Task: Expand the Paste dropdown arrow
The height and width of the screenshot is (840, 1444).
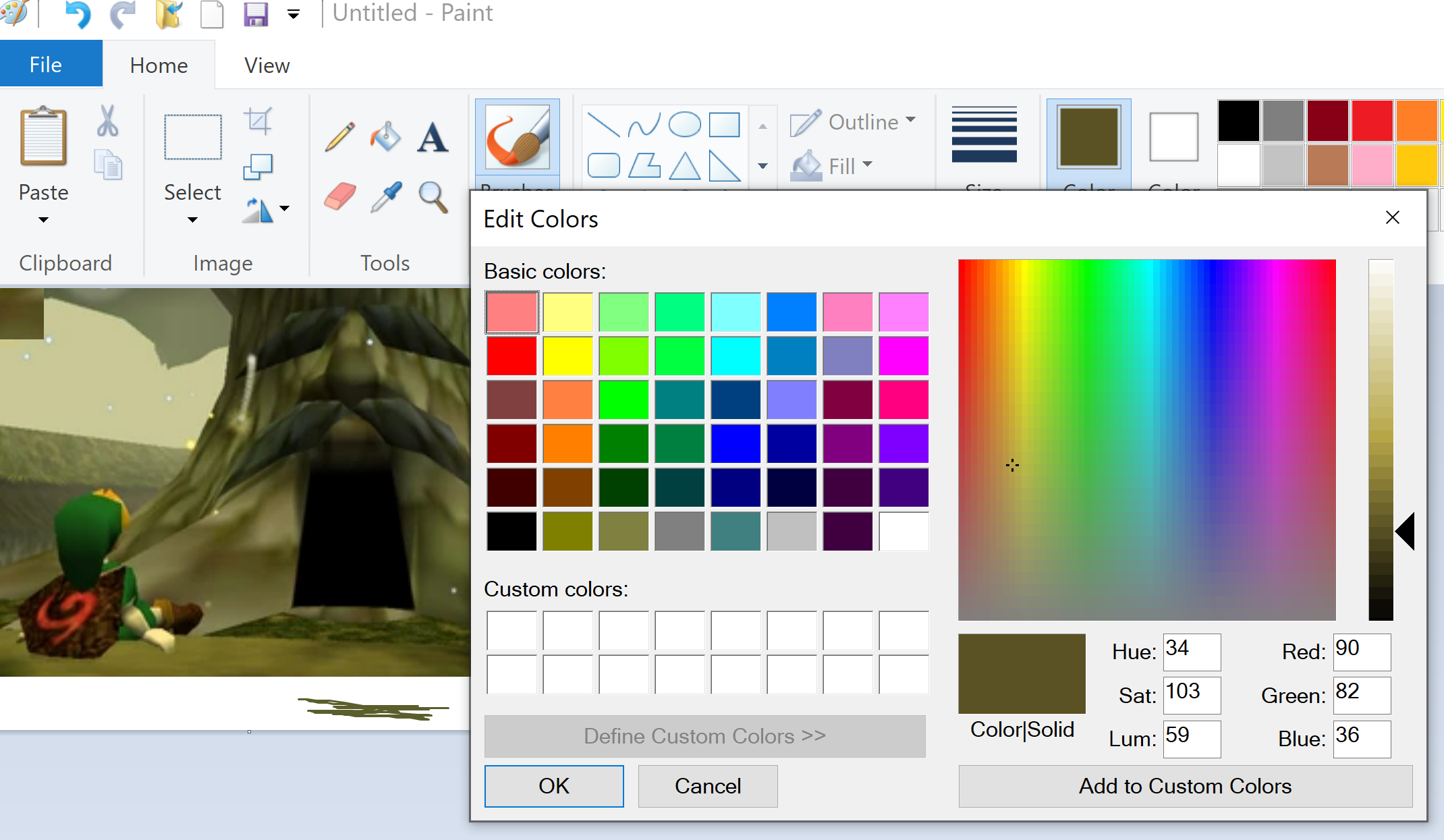Action: [x=43, y=220]
